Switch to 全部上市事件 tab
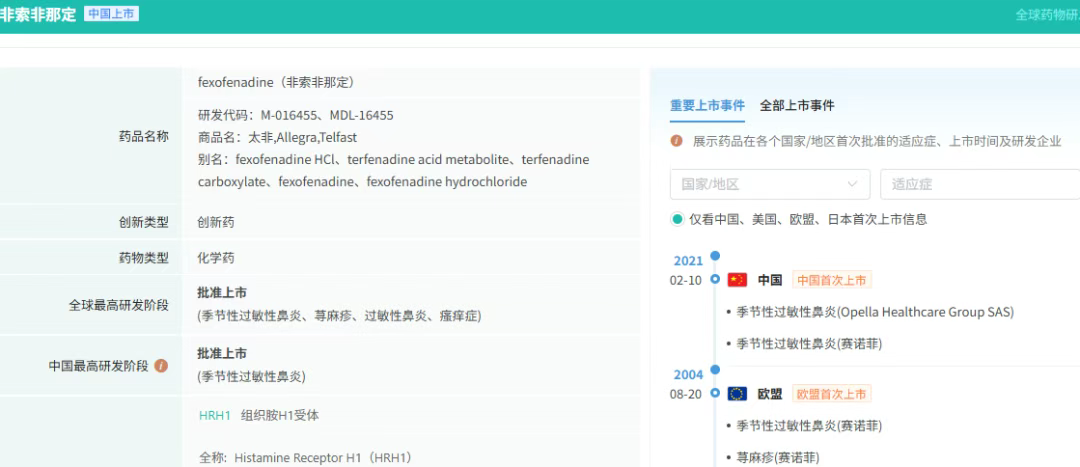The image size is (1080, 467). [797, 105]
